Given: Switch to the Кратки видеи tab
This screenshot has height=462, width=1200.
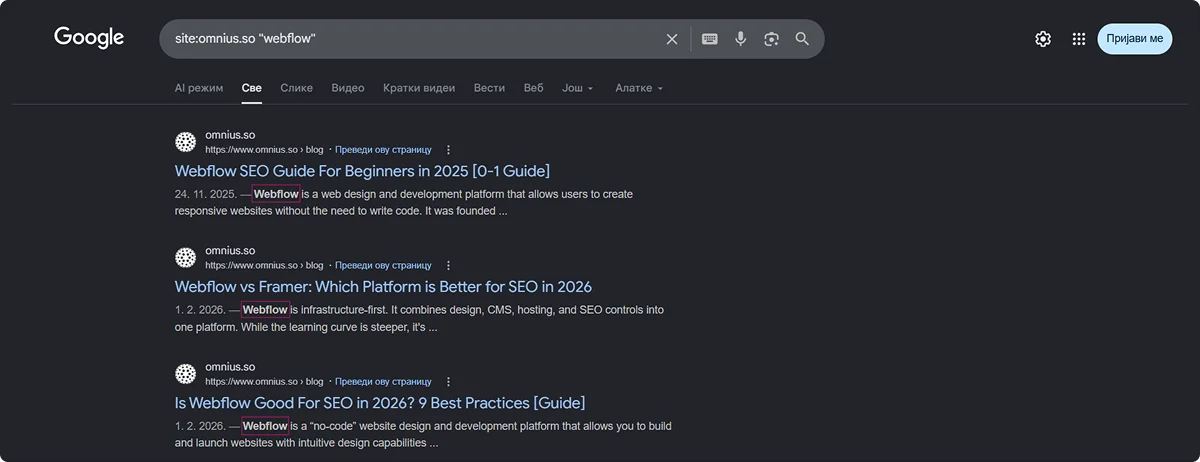Looking at the screenshot, I should pos(419,88).
